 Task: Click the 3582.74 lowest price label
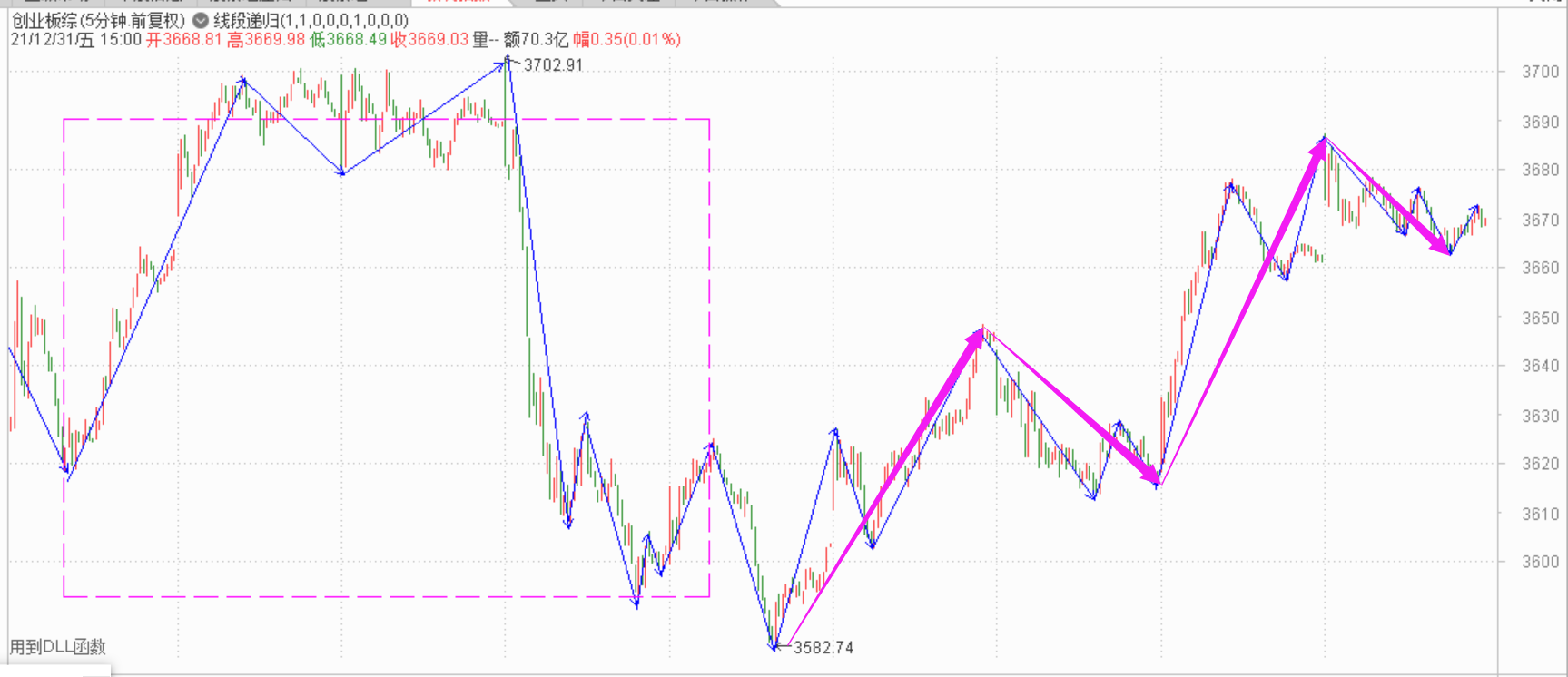pos(823,648)
